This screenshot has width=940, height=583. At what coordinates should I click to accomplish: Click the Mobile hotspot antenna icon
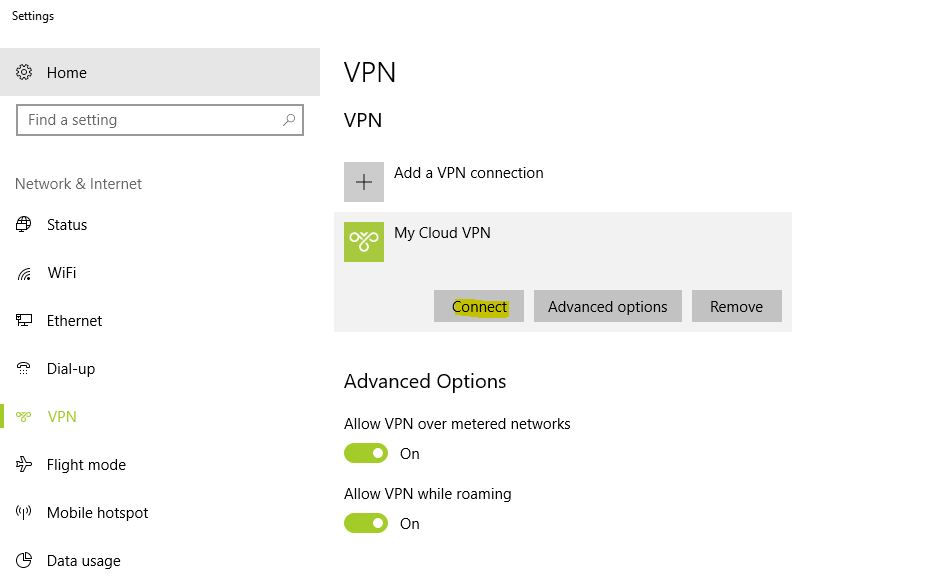click(23, 512)
